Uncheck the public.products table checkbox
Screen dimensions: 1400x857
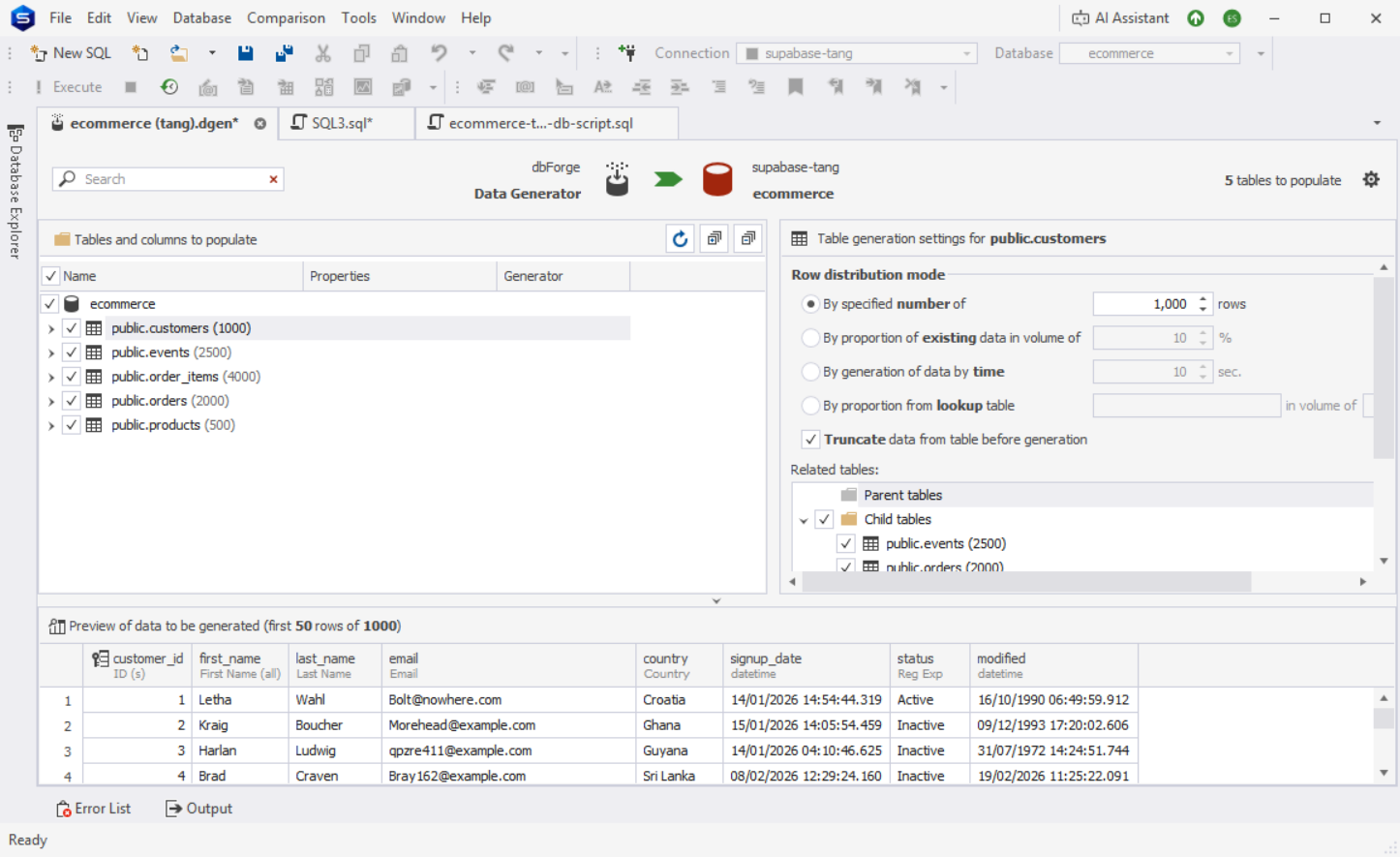[x=72, y=425]
